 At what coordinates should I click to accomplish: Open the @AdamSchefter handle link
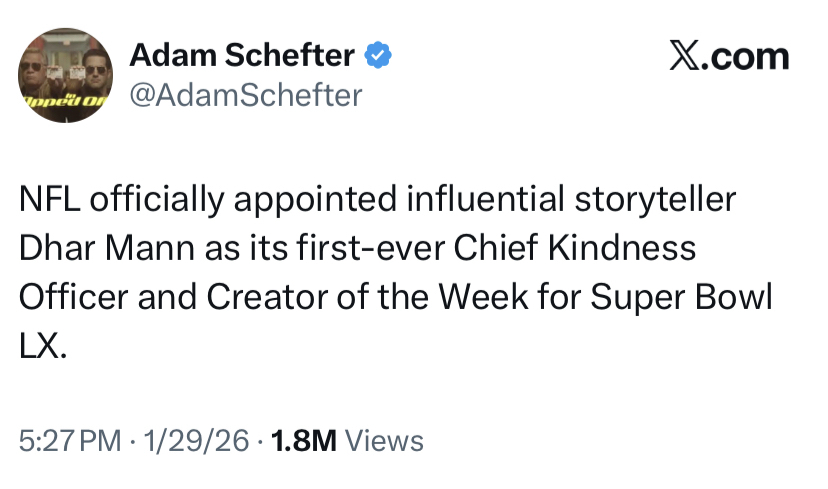246,95
